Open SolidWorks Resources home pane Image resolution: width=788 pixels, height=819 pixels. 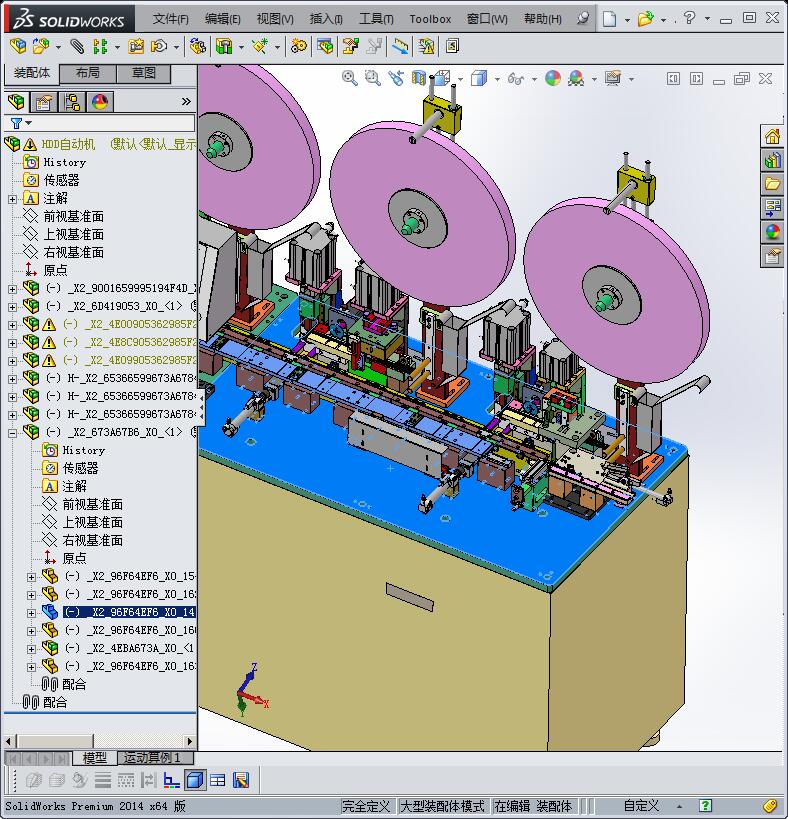pos(772,137)
